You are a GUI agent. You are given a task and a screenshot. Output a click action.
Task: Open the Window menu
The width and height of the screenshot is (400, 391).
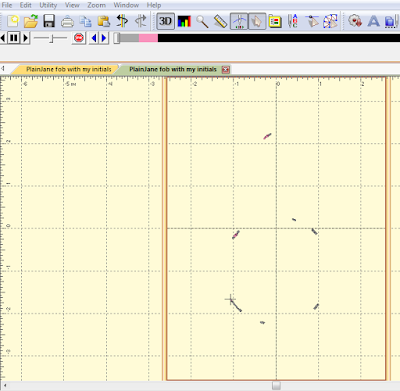point(126,5)
